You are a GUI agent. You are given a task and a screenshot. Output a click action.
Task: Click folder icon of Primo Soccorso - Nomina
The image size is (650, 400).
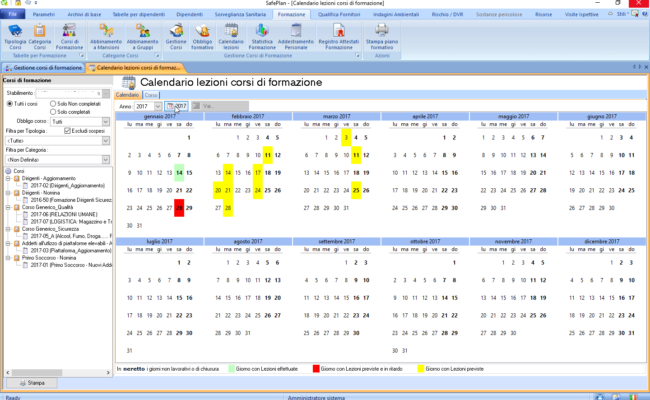pos(17,258)
